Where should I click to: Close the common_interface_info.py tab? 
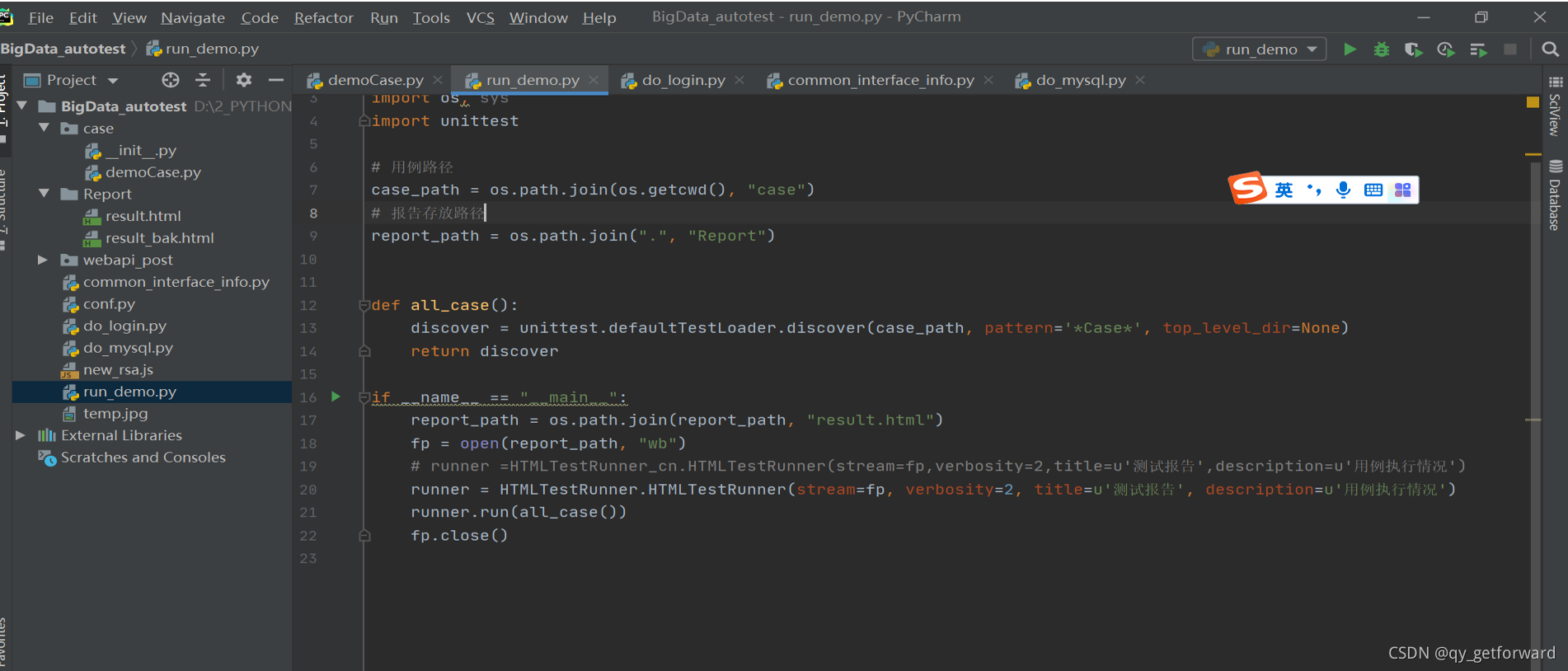point(988,80)
